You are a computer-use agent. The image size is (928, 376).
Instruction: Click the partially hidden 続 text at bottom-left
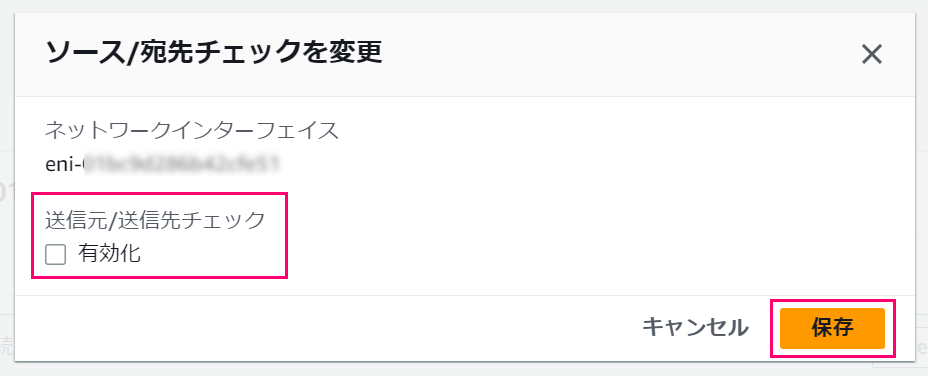point(7,345)
